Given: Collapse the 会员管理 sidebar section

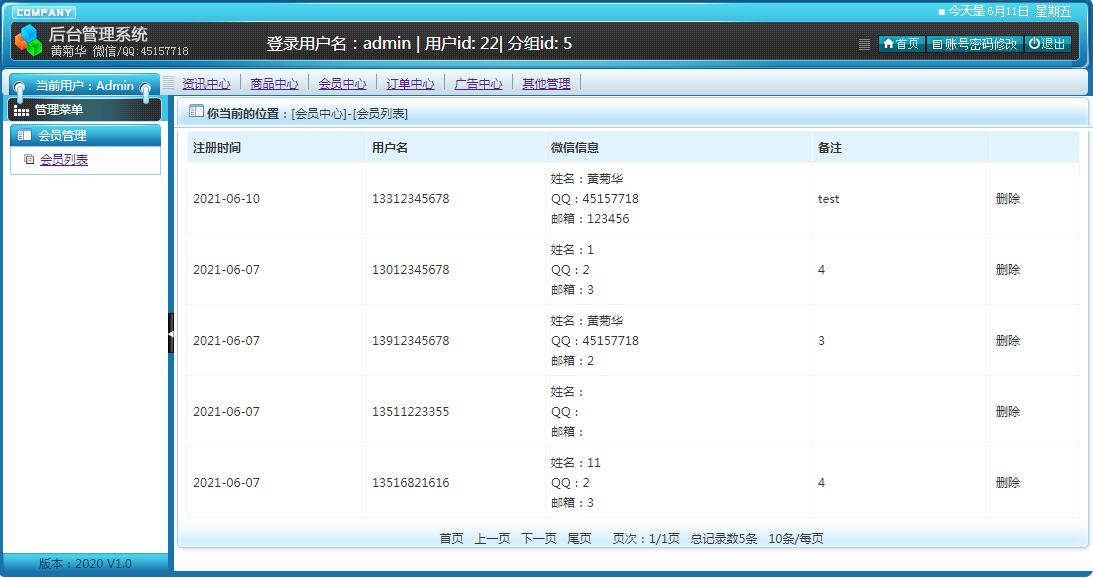Looking at the screenshot, I should [85, 135].
